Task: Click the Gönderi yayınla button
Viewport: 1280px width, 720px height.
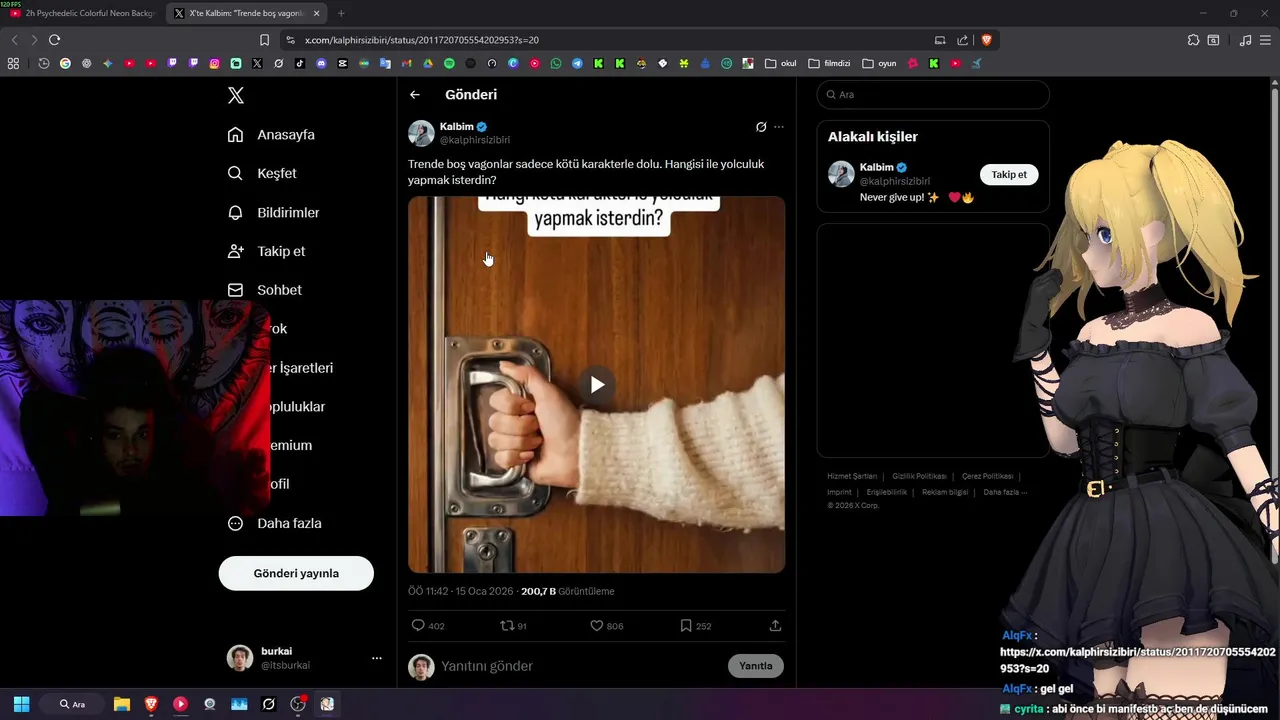Action: [x=296, y=573]
